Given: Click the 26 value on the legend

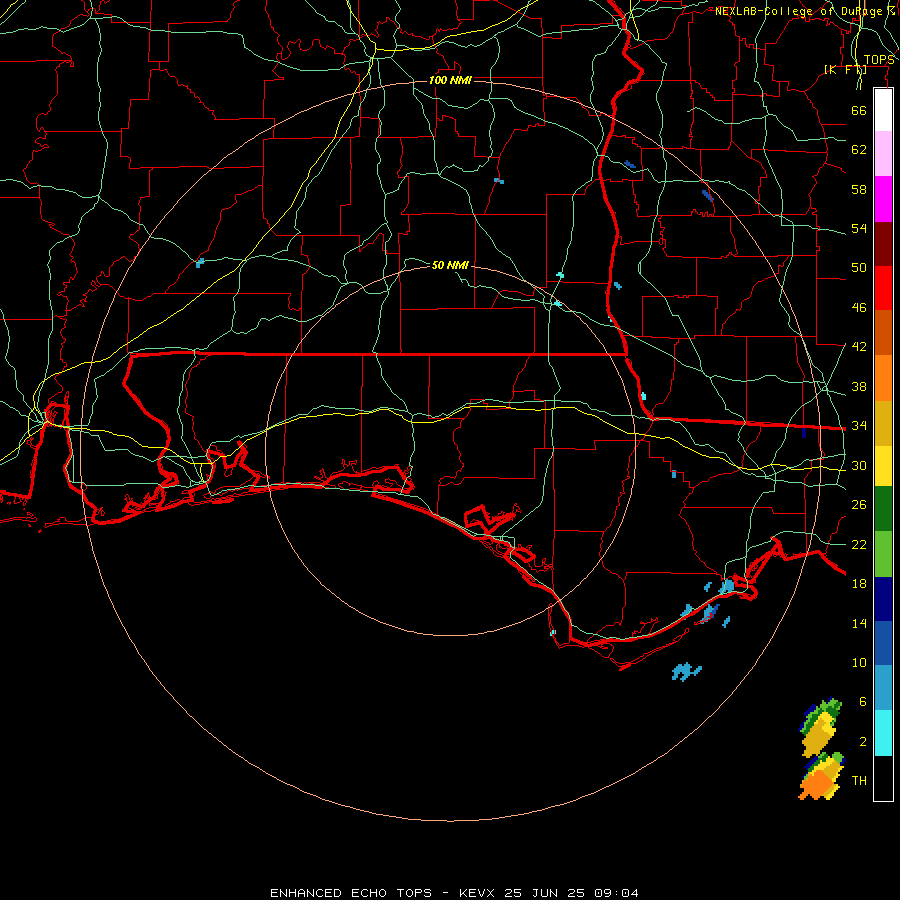Looking at the screenshot, I should (859, 505).
